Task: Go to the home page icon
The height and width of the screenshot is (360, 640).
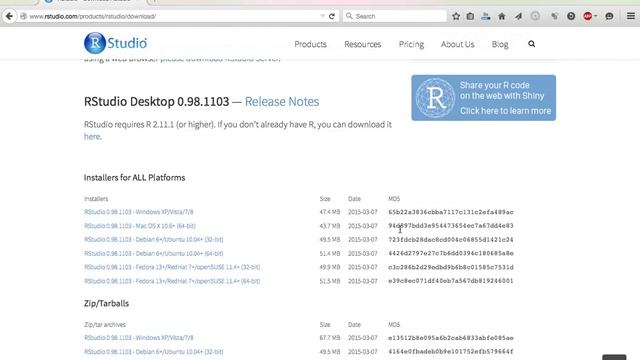Action: (x=502, y=16)
